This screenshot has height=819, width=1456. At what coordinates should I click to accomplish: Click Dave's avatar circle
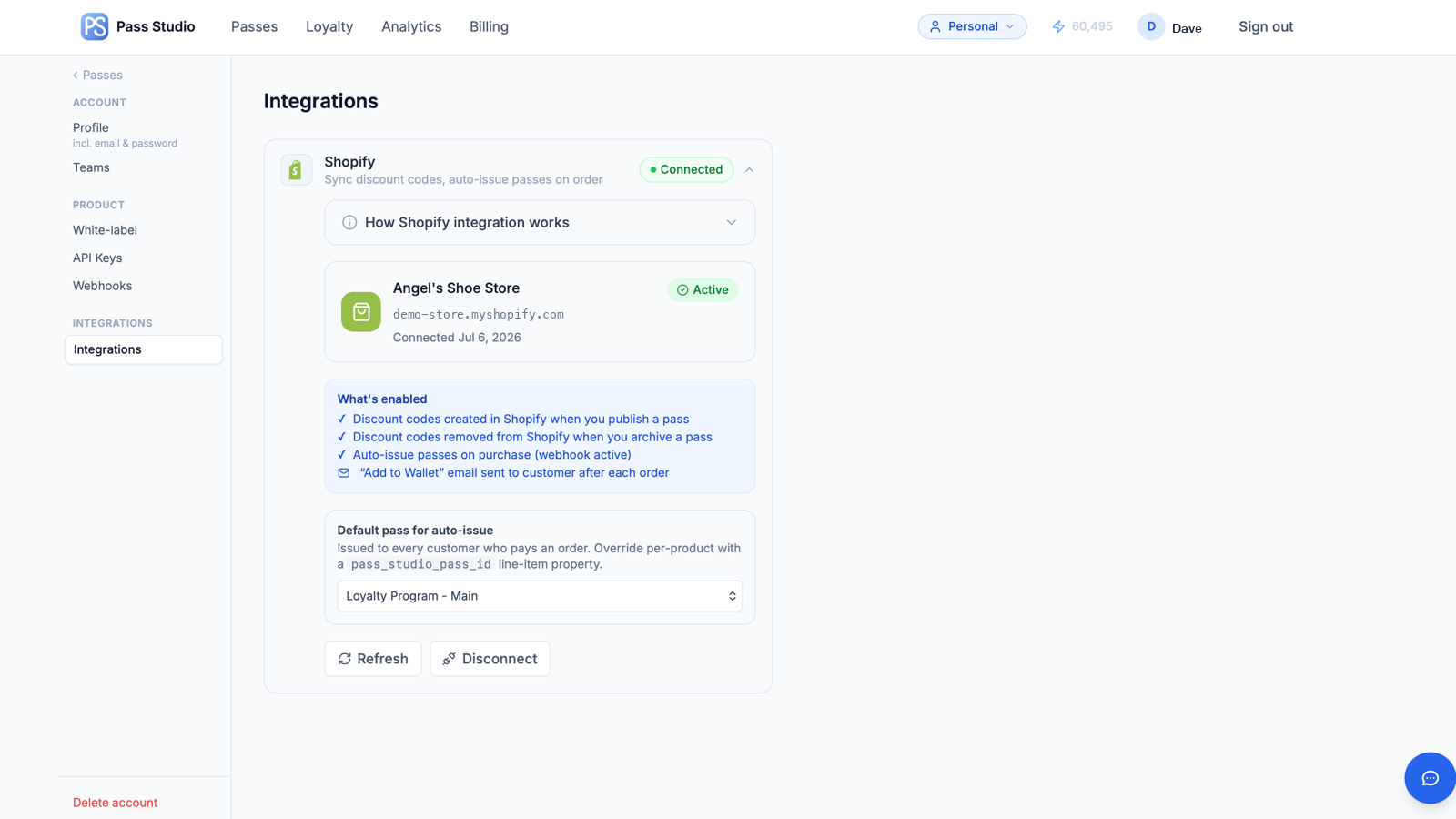click(x=1151, y=26)
